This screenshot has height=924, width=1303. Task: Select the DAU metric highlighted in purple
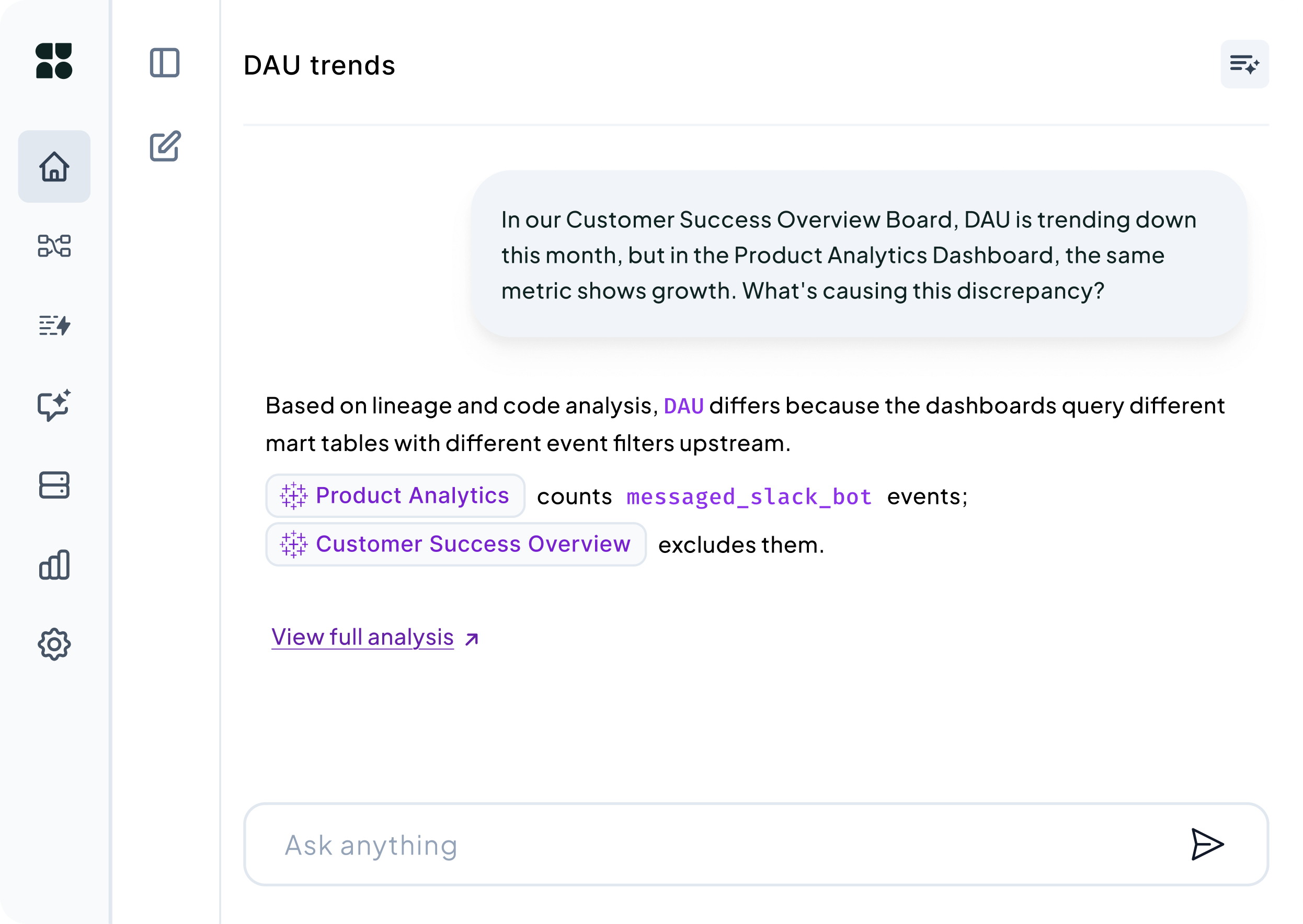685,406
